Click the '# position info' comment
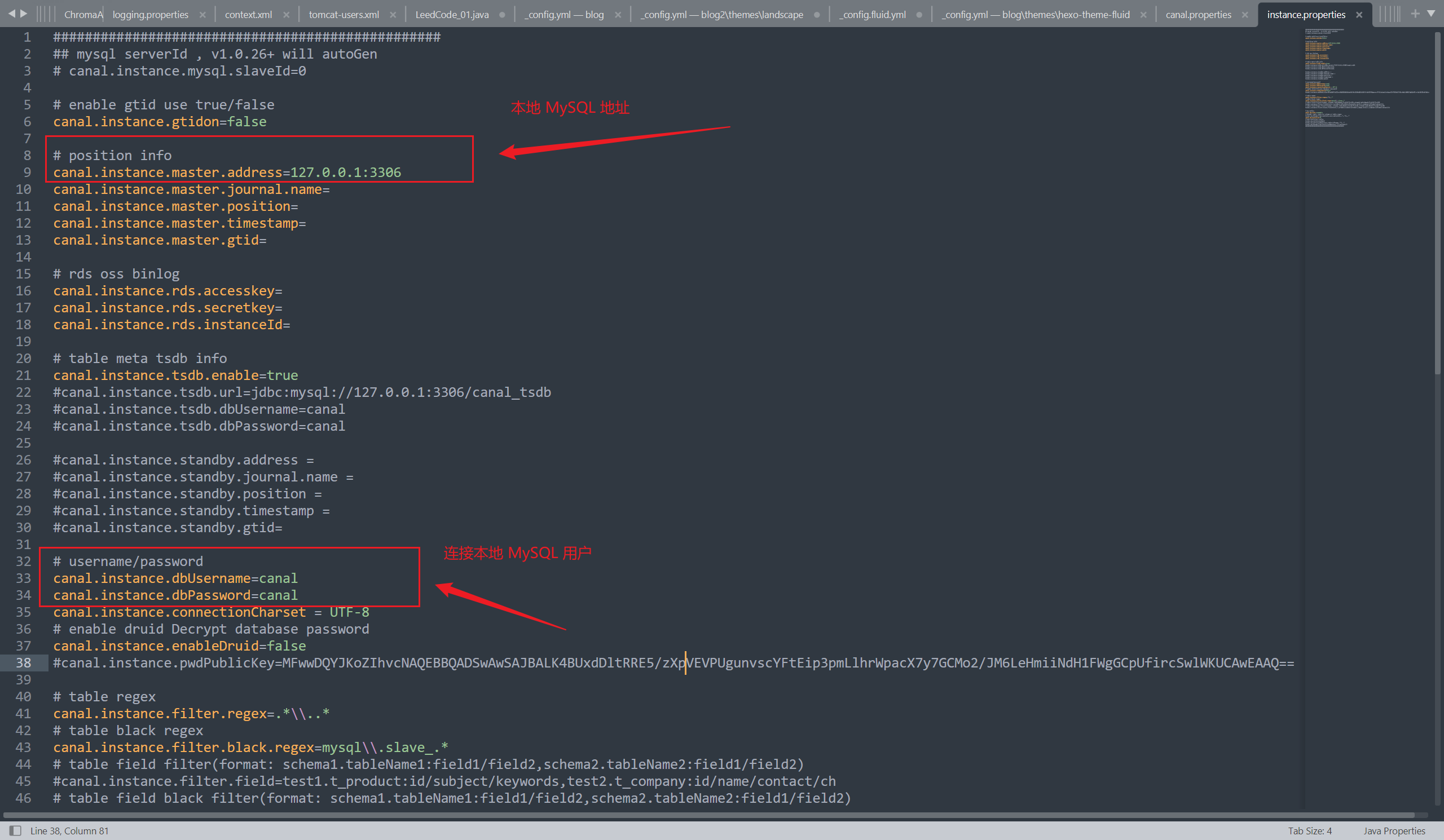The width and height of the screenshot is (1444, 840). coord(112,155)
